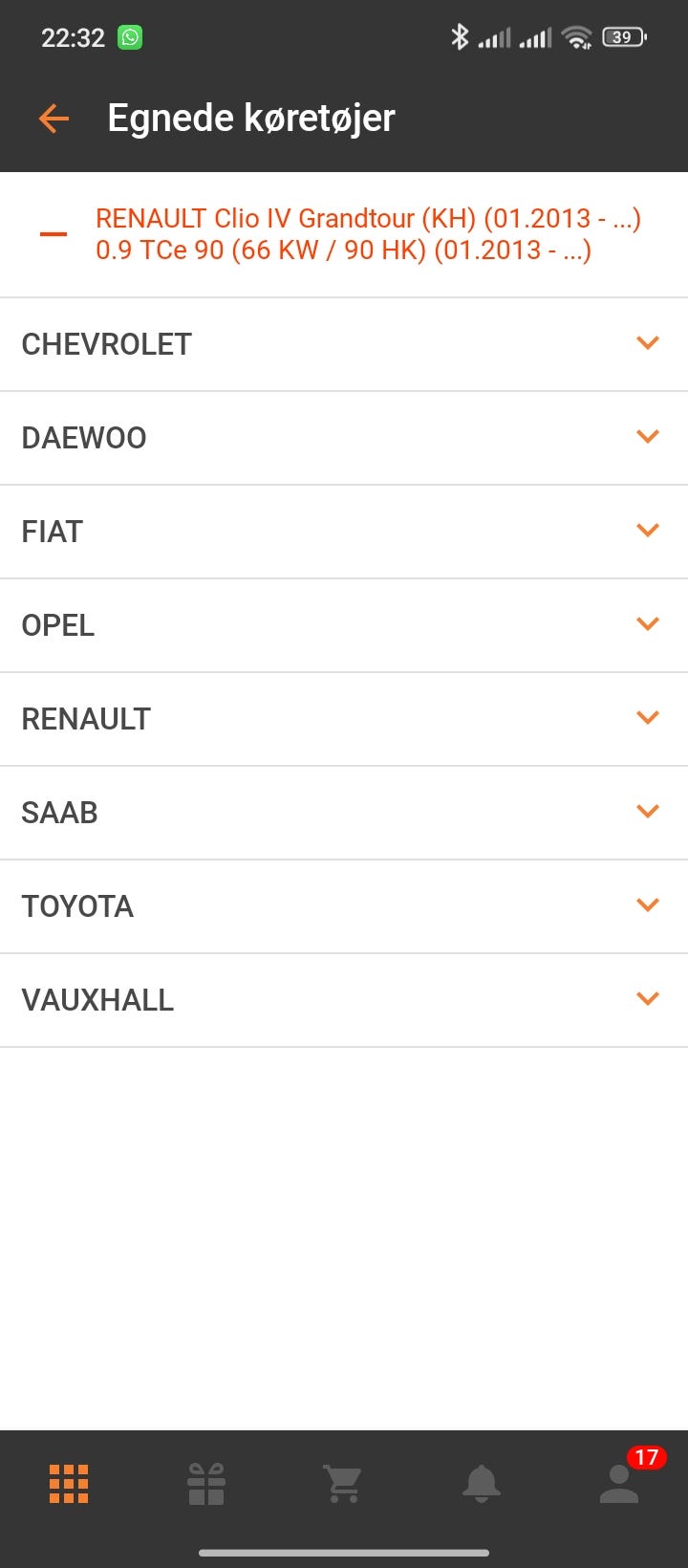Open the profile icon with badge 17
The height and width of the screenshot is (1568, 688).
[619, 1484]
